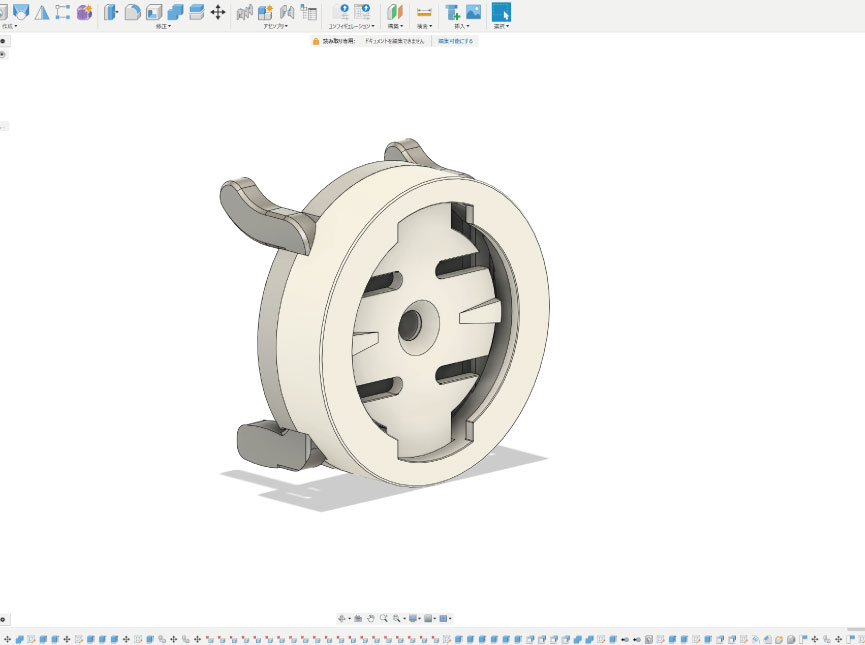Click the first feature in the timeline
This screenshot has height=645, width=865.
8,638
